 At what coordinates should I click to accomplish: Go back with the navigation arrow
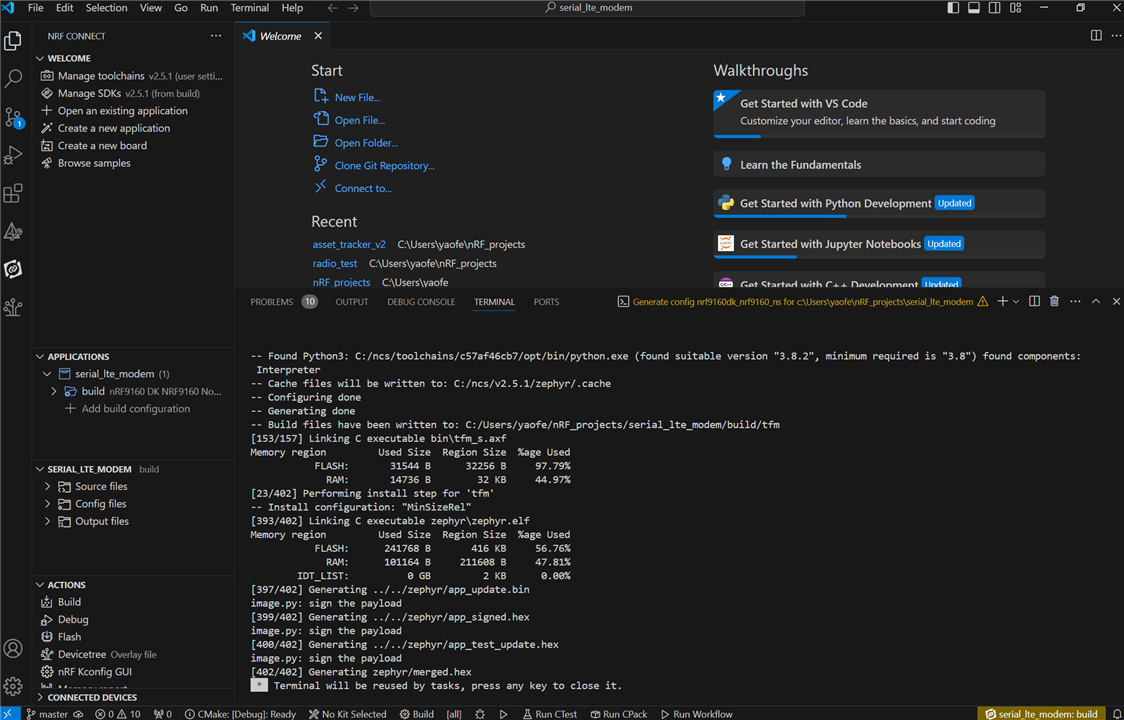(x=333, y=8)
